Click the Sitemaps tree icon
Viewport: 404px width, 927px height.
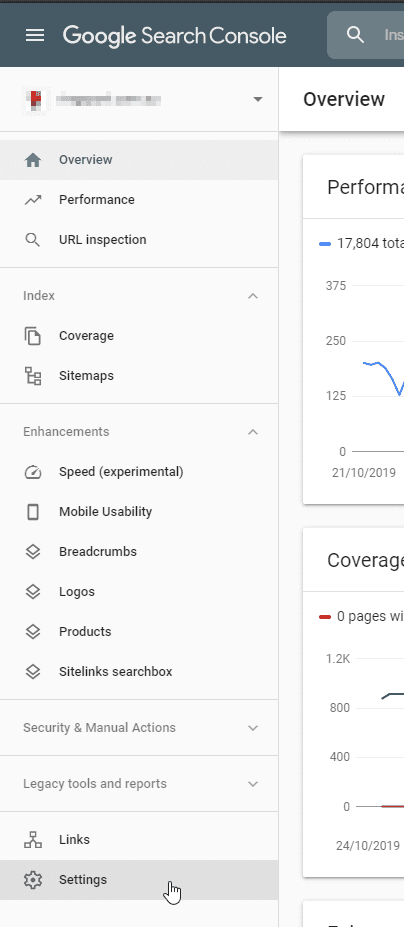pos(33,376)
